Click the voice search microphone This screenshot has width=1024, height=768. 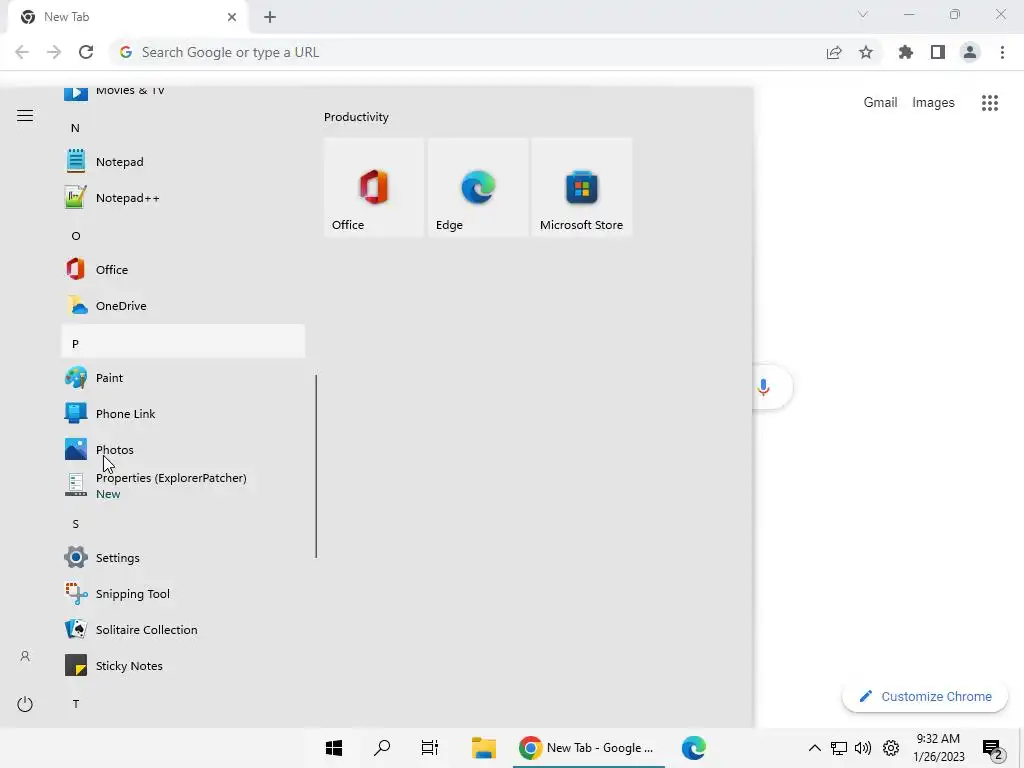763,387
